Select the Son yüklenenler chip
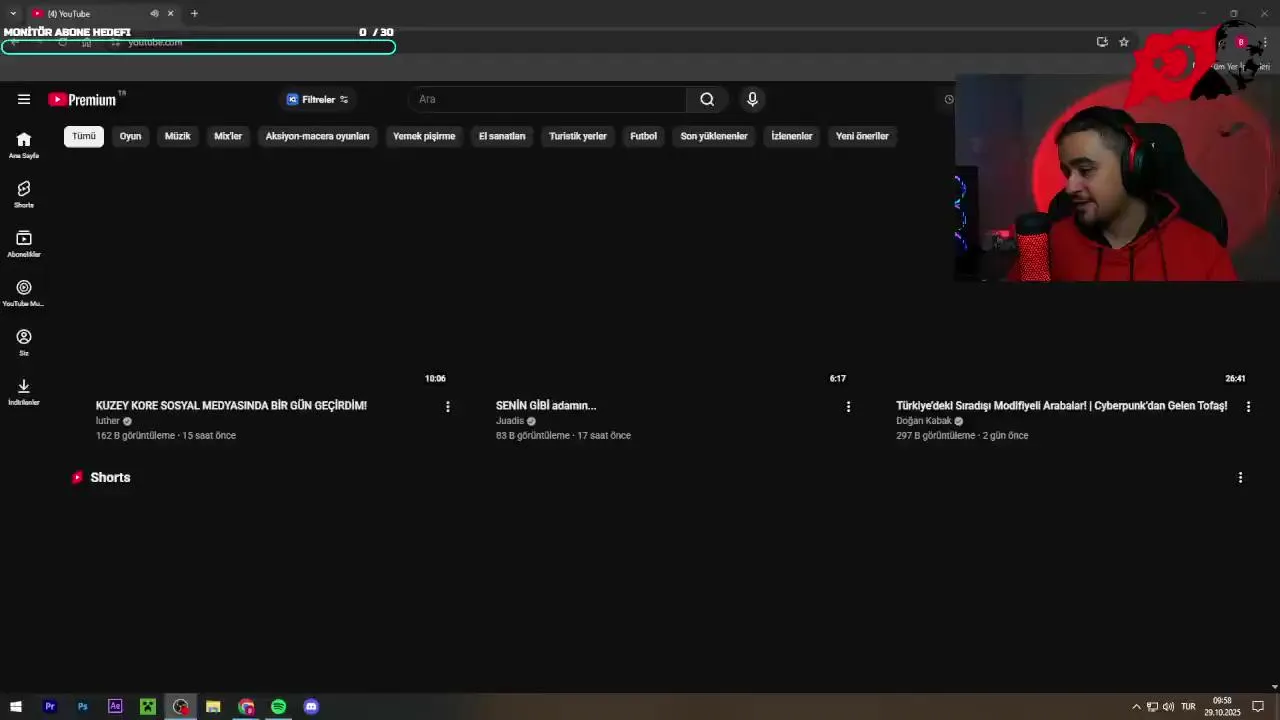Viewport: 1280px width, 720px height. pos(714,136)
